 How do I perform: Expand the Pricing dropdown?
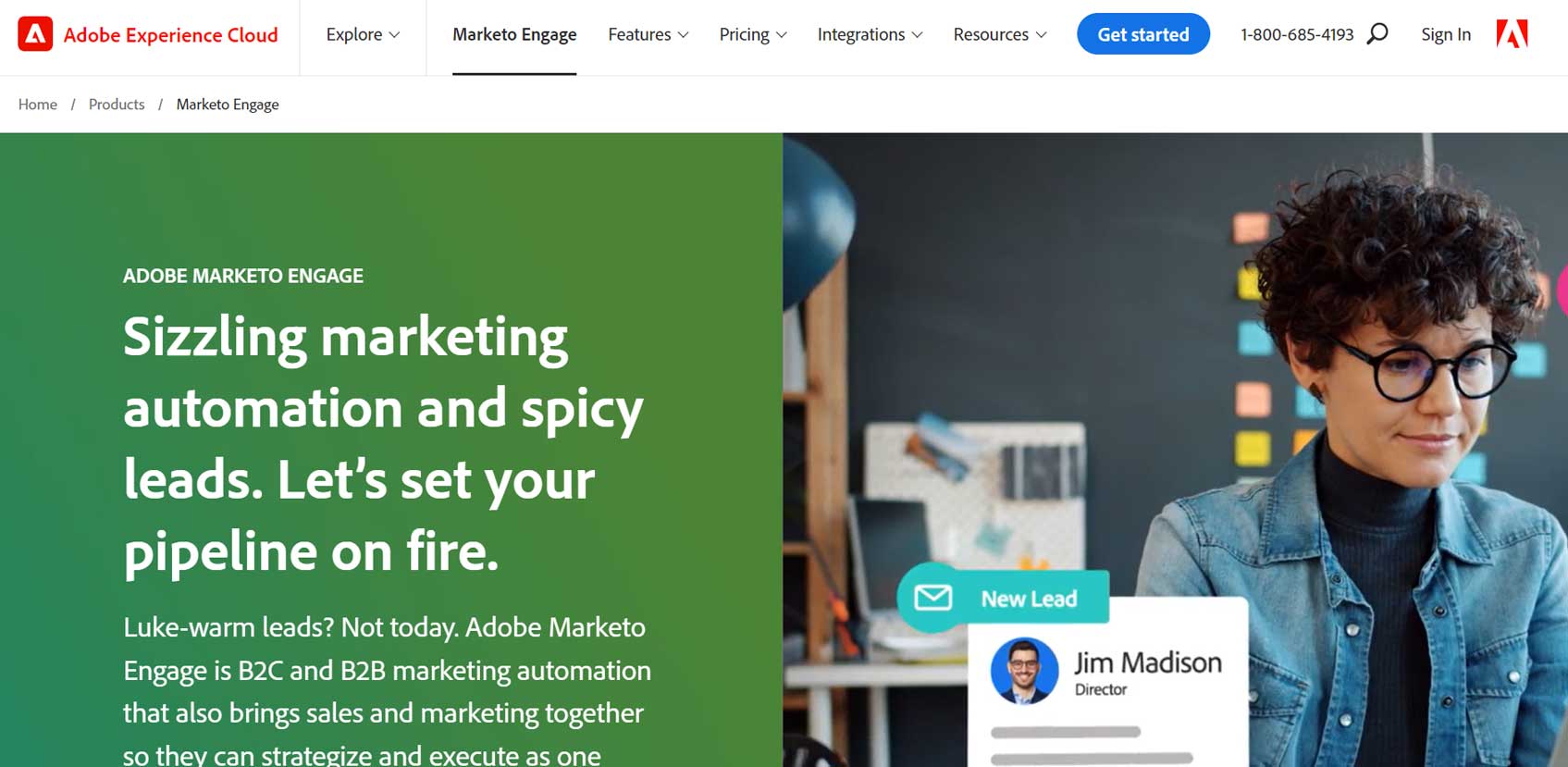(753, 34)
